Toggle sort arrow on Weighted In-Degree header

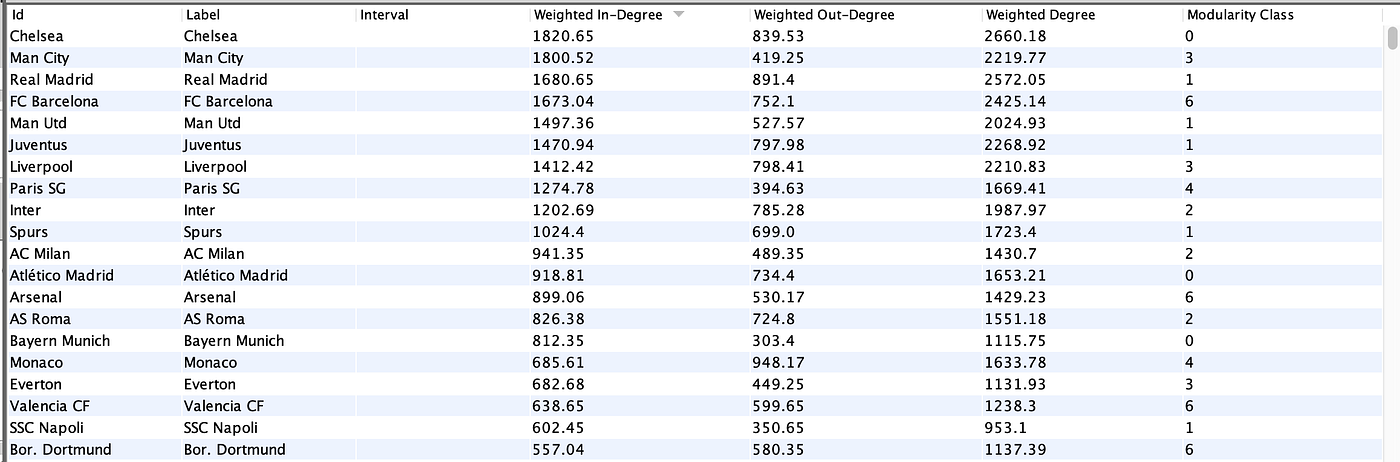(679, 15)
